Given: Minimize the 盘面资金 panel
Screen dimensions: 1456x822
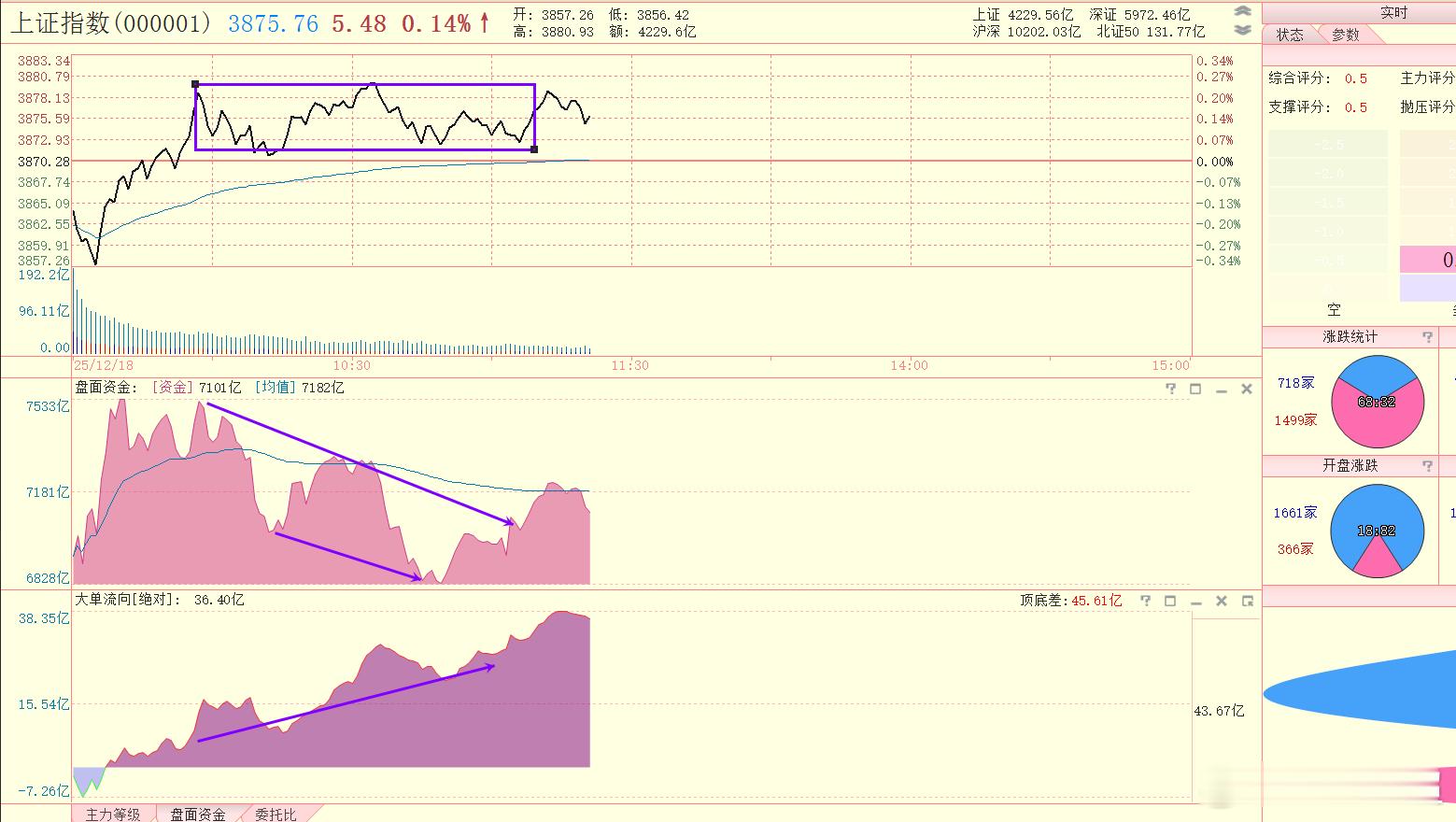Looking at the screenshot, I should (x=1221, y=390).
